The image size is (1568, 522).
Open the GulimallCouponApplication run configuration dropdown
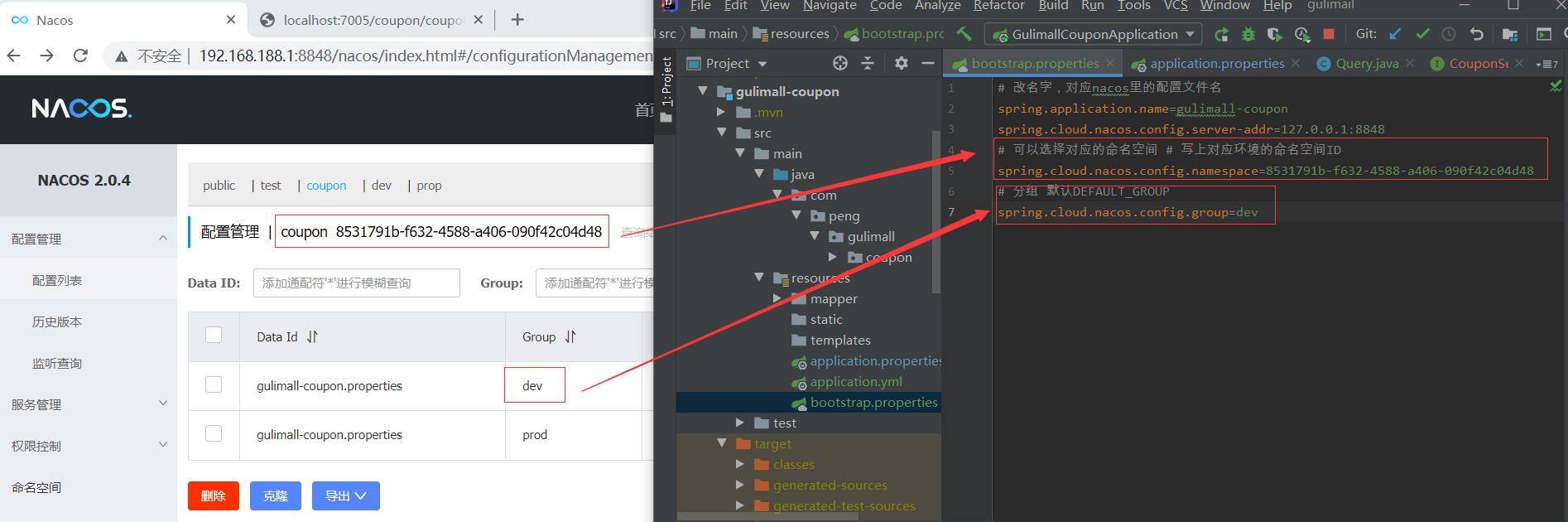tap(1094, 34)
